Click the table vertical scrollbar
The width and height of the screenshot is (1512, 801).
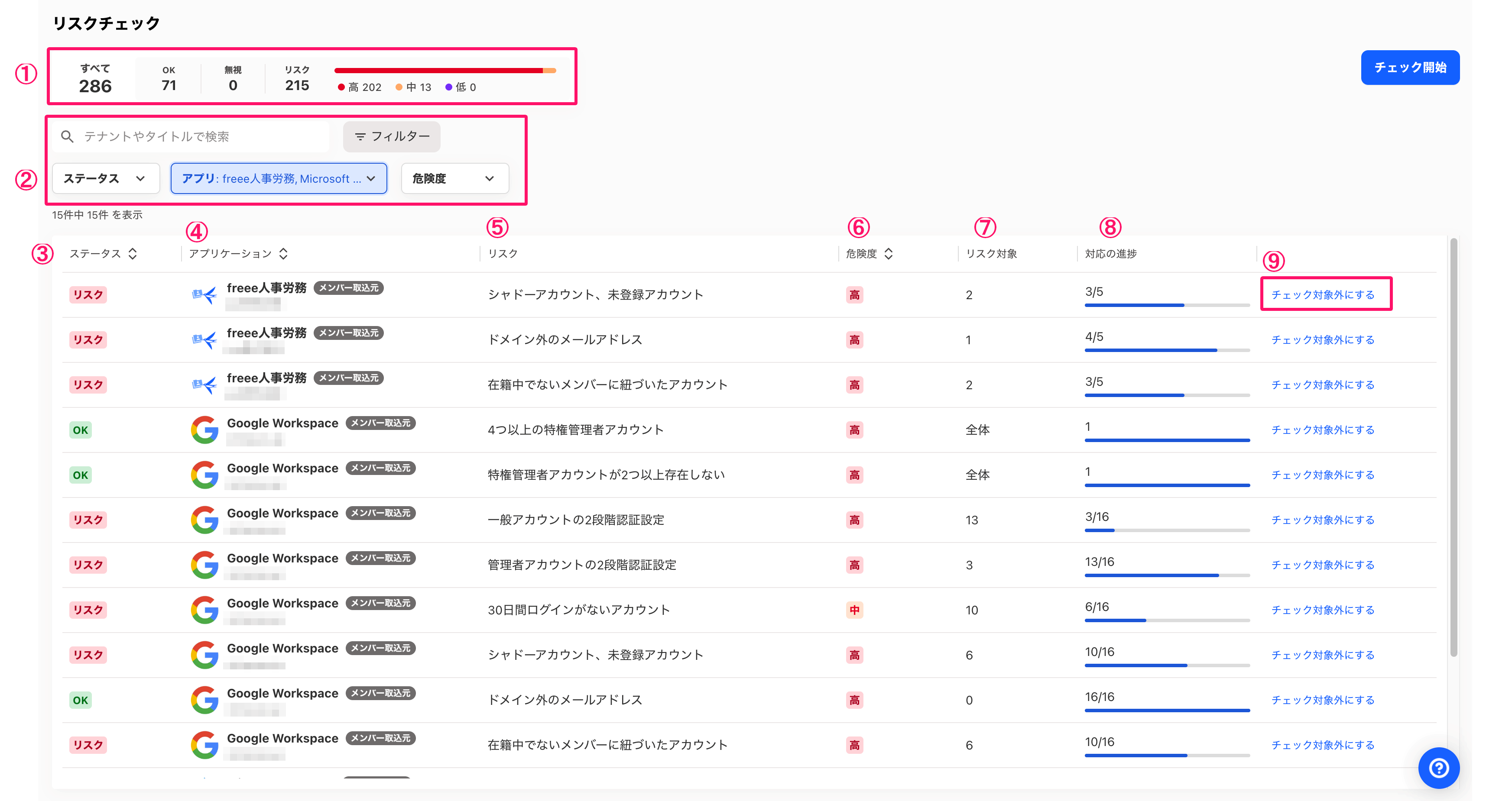1454,447
